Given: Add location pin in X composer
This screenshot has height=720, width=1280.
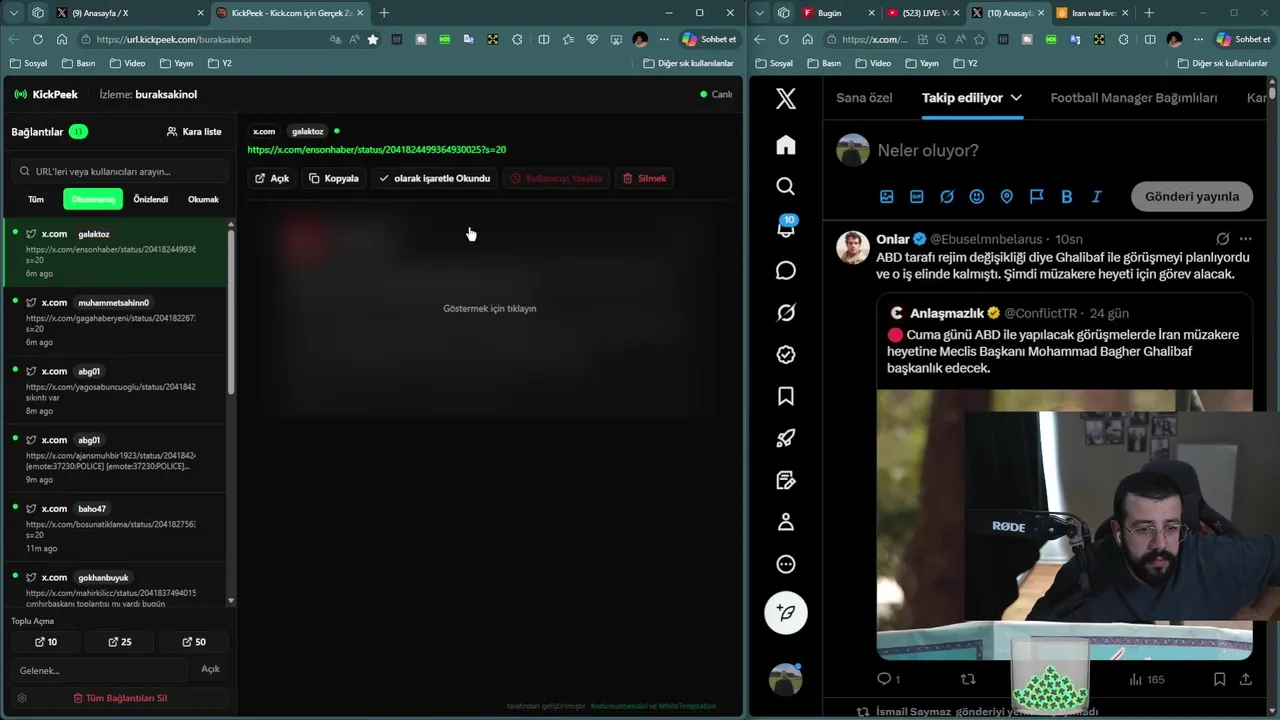Looking at the screenshot, I should pos(1007,196).
